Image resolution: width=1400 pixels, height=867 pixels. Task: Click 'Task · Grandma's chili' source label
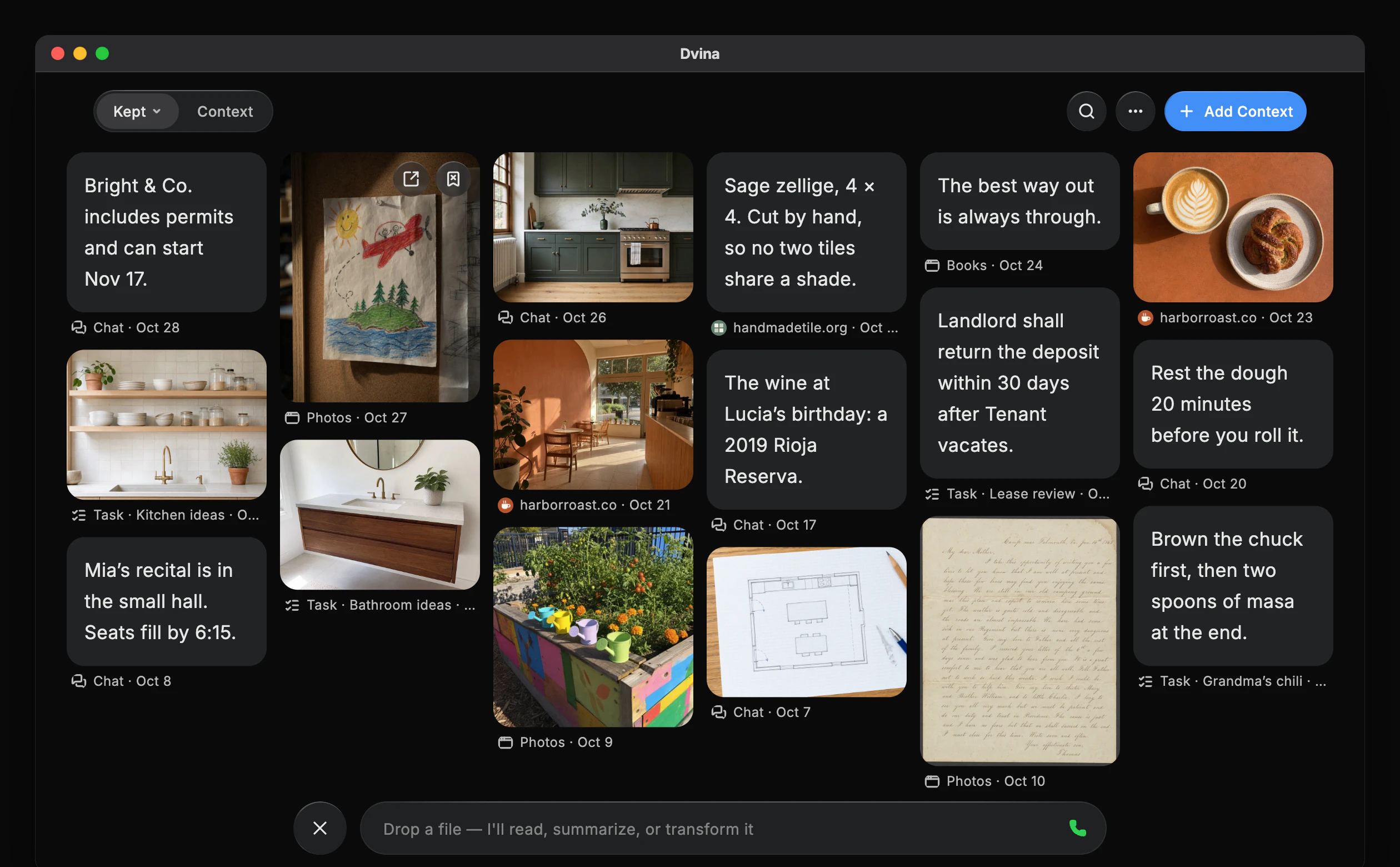(1232, 681)
